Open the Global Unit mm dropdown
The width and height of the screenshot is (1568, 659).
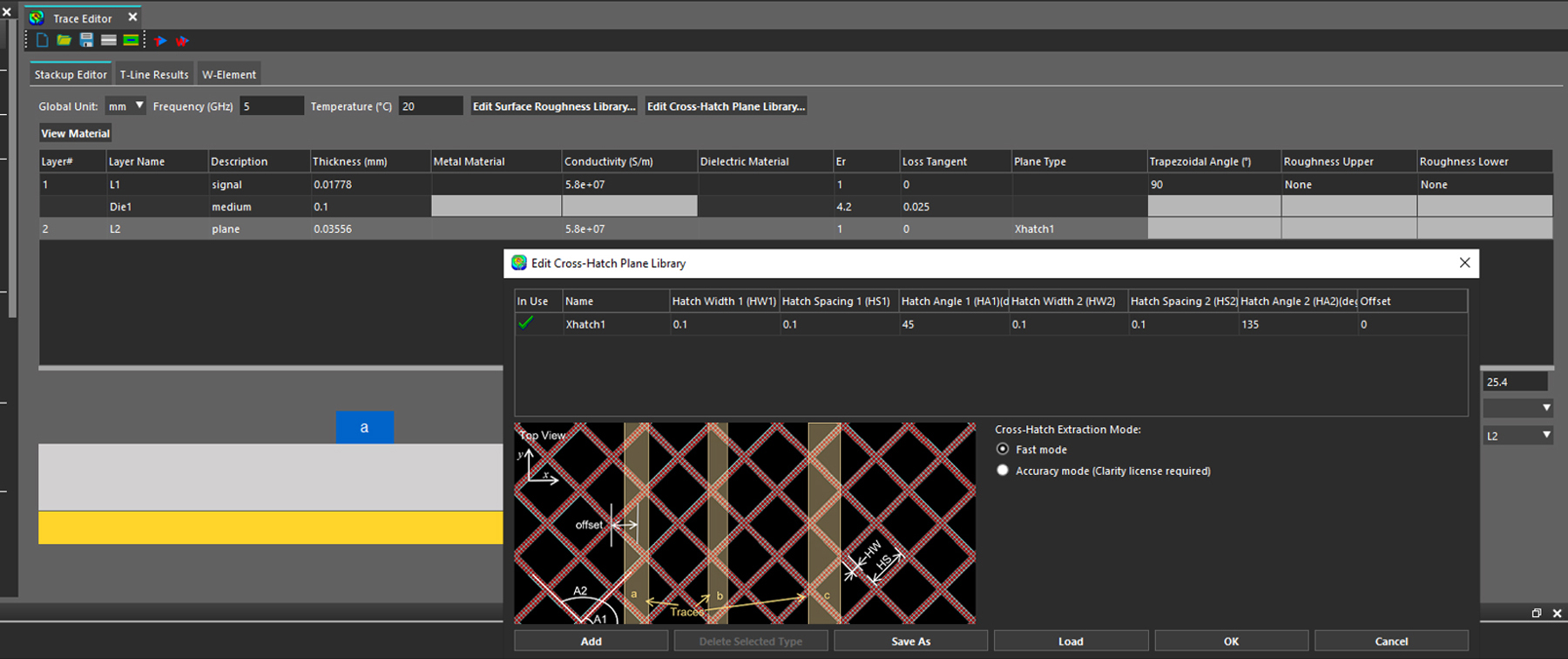tap(125, 106)
